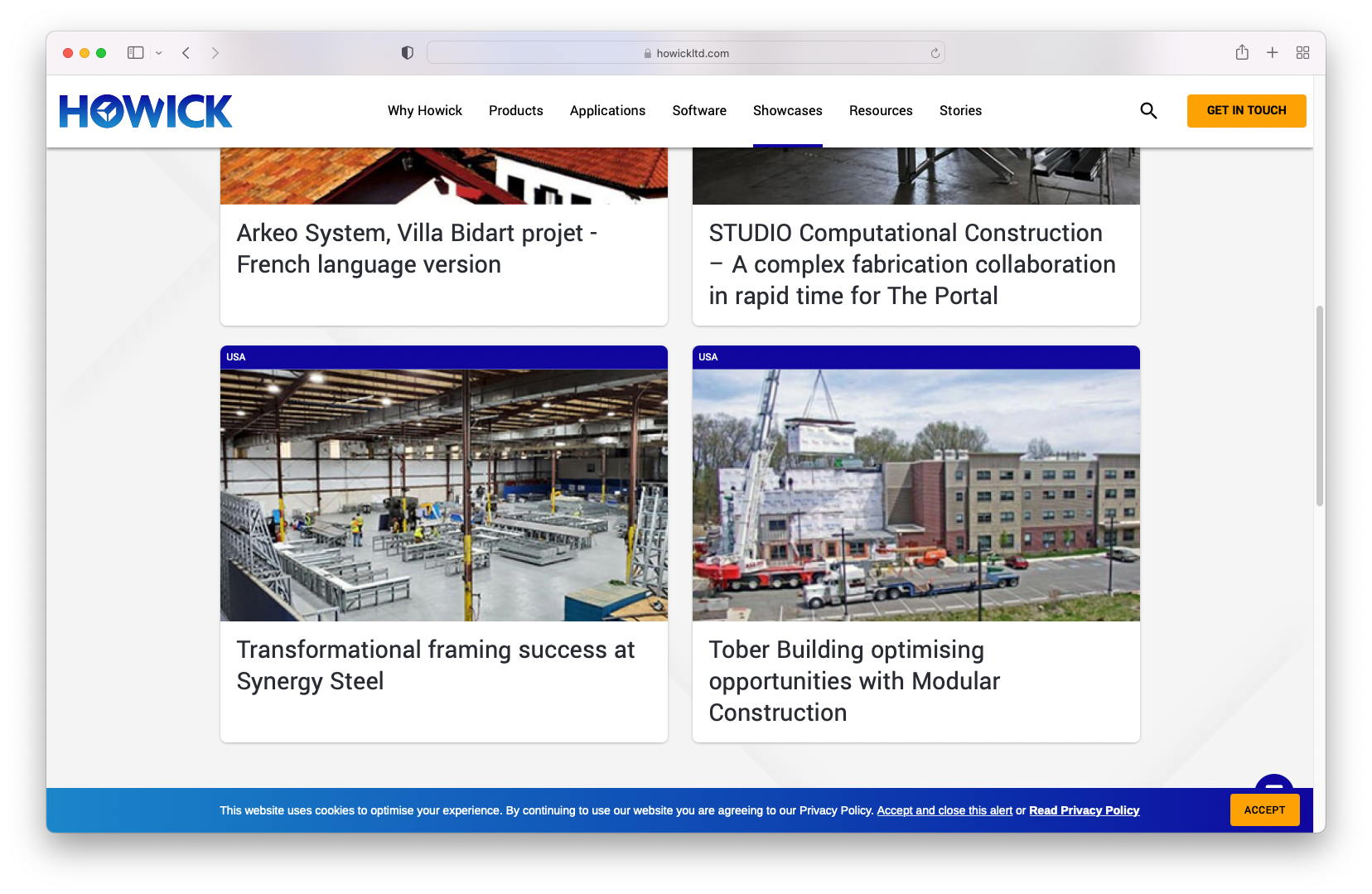Click the Howick logo
Viewport: 1372px width, 894px height.
(146, 111)
